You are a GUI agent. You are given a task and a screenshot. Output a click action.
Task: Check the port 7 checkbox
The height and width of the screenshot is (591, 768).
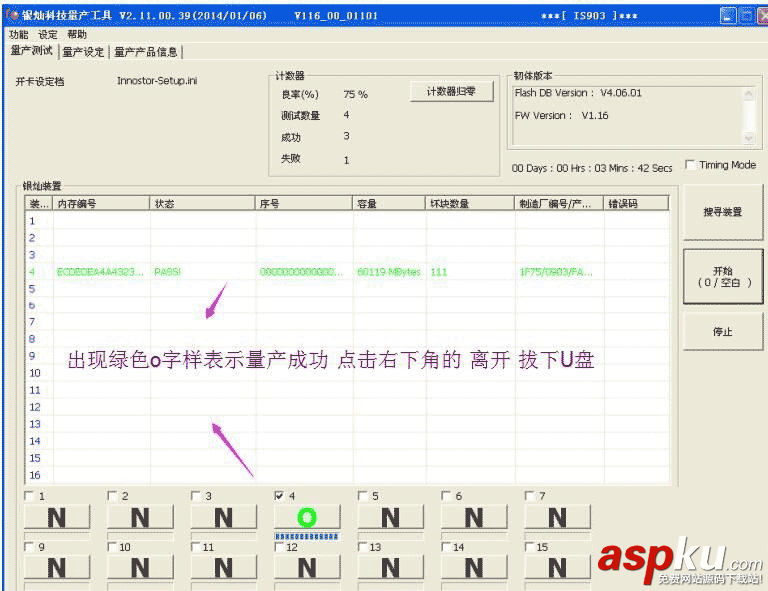[x=529, y=496]
